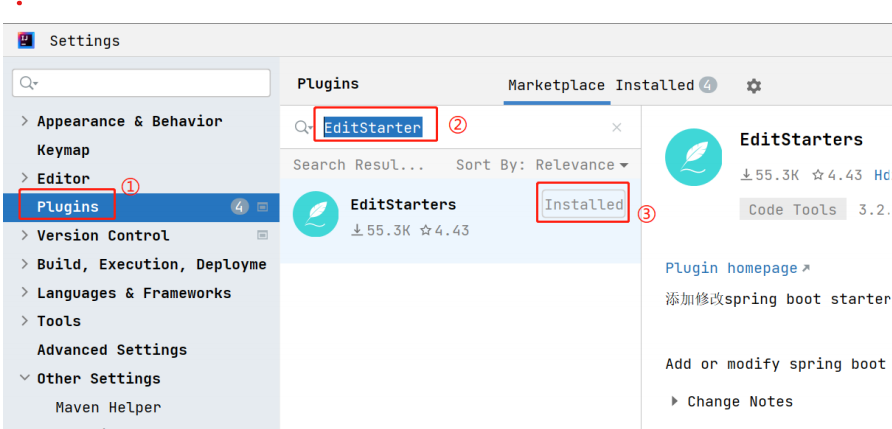Image resolution: width=892 pixels, height=429 pixels.
Task: Expand the Version Control node
Action: pos(24,235)
